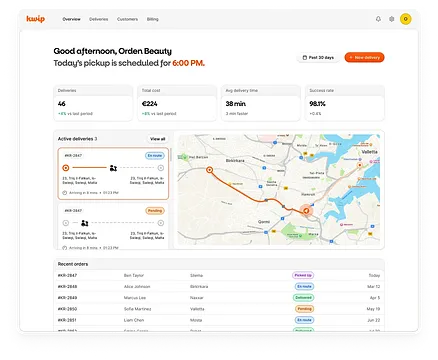The height and width of the screenshot is (360, 438).
Task: Click the Pending badge in the #KR-2850 row
Action: 304,309
